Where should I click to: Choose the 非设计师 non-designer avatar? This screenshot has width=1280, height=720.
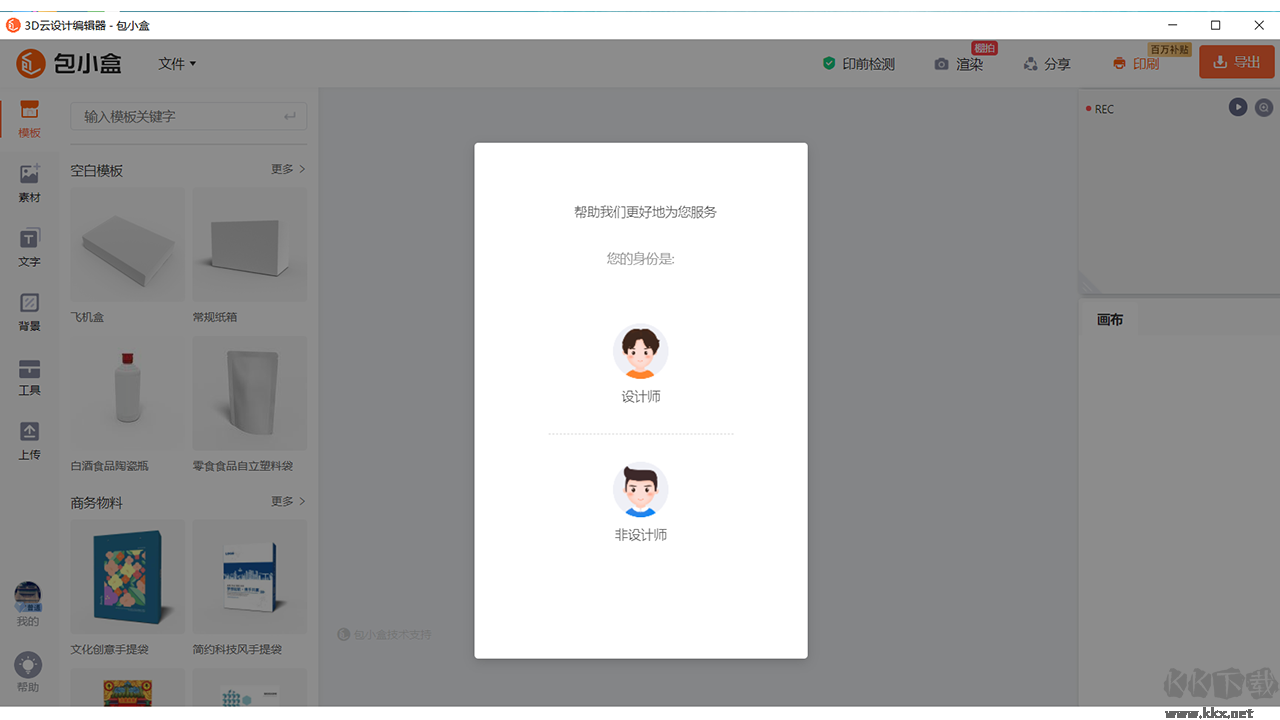(640, 489)
